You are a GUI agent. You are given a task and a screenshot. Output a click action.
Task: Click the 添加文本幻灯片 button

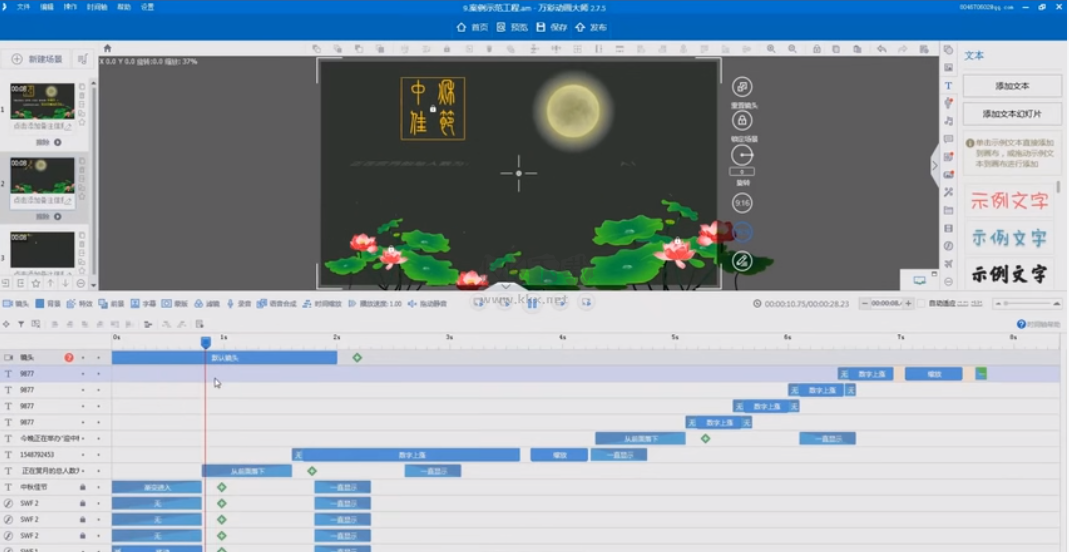pyautogui.click(x=1012, y=114)
